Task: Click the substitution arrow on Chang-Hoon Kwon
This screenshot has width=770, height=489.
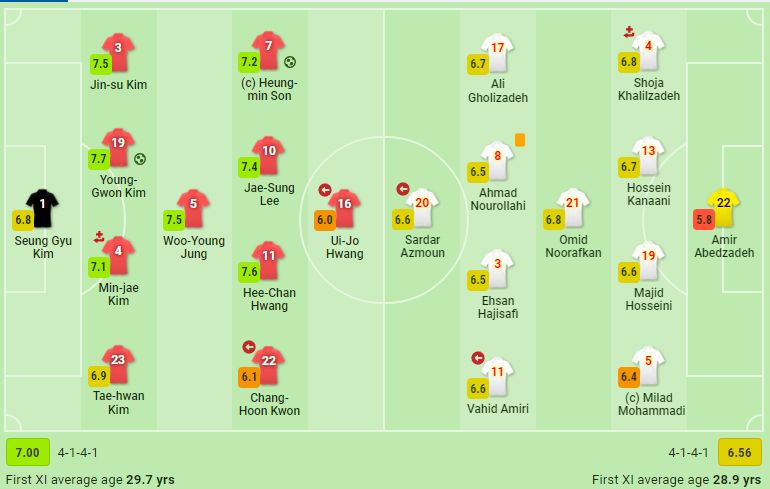Action: [249, 347]
